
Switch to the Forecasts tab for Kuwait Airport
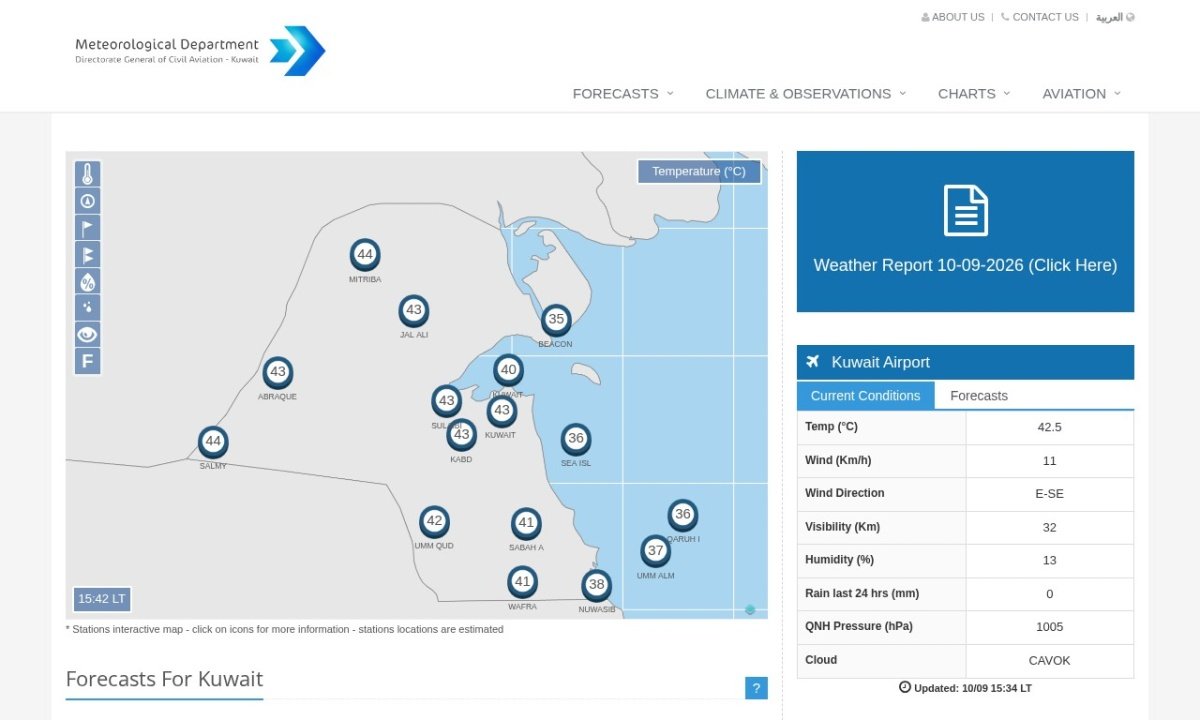(979, 396)
